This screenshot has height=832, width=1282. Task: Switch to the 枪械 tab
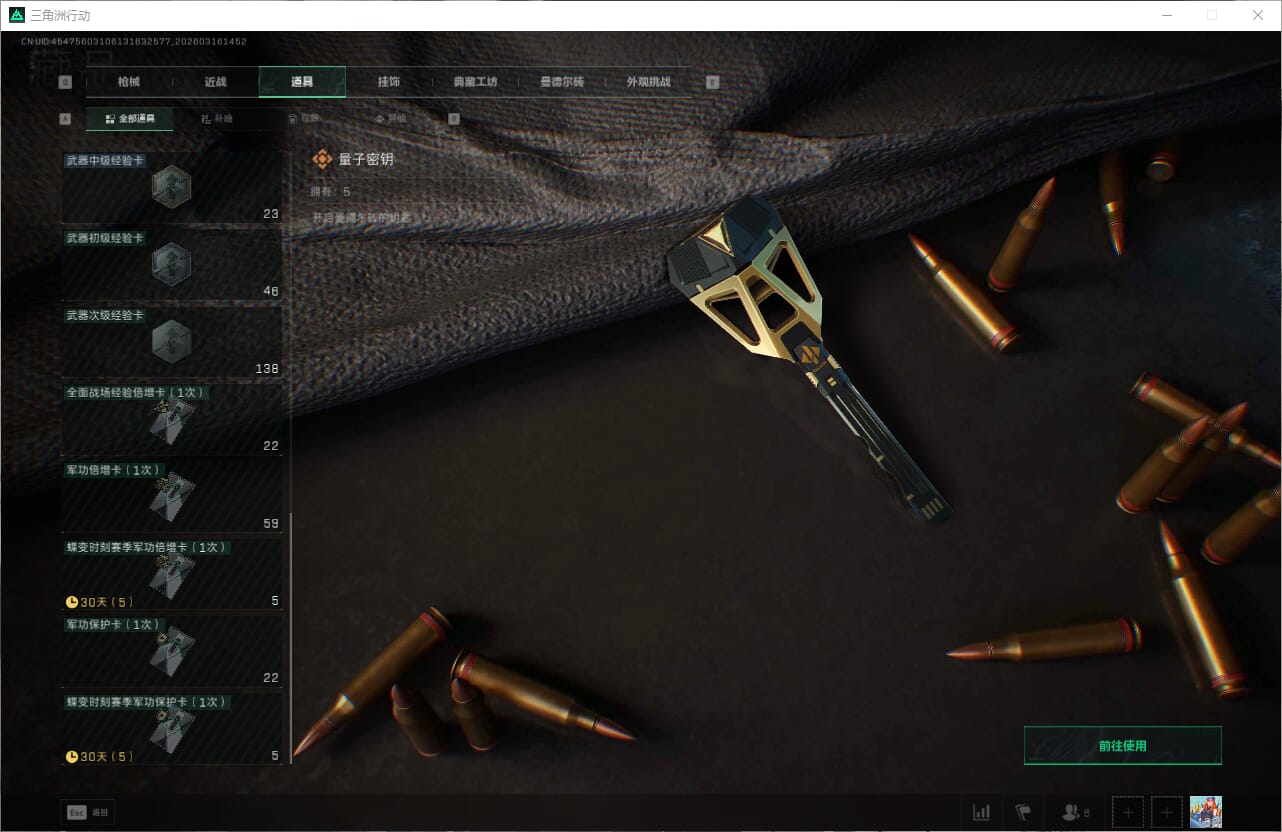click(129, 82)
